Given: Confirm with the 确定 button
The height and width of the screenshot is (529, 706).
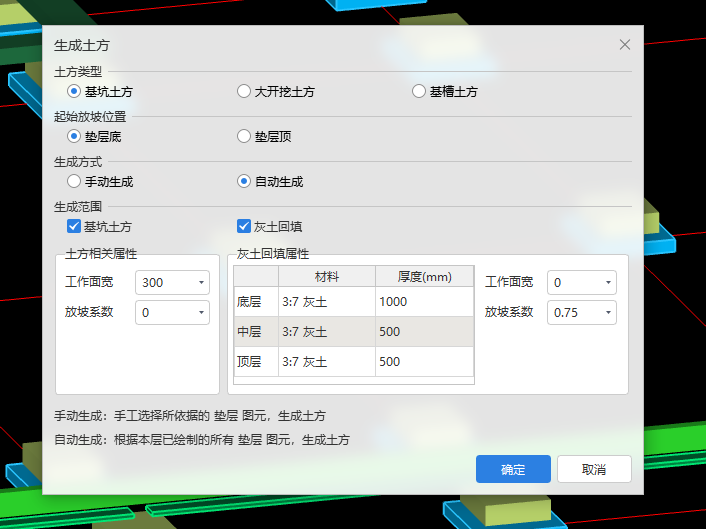Looking at the screenshot, I should (x=513, y=469).
